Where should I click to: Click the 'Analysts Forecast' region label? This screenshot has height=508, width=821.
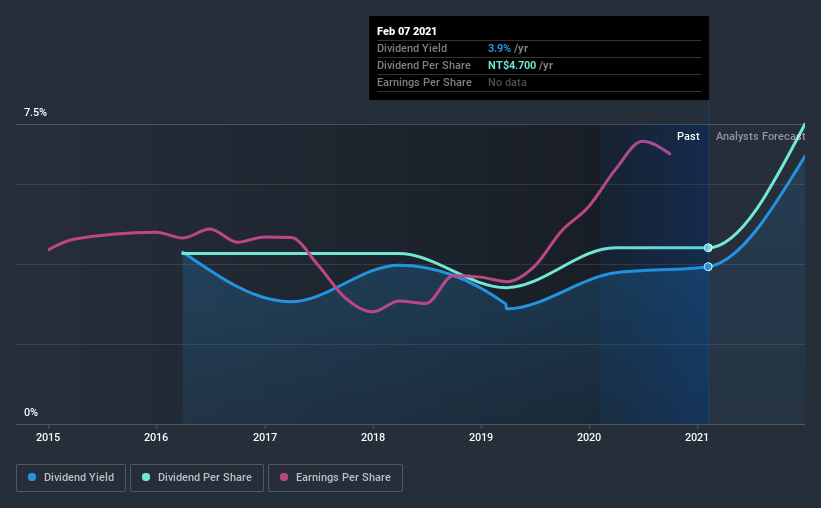[x=760, y=136]
